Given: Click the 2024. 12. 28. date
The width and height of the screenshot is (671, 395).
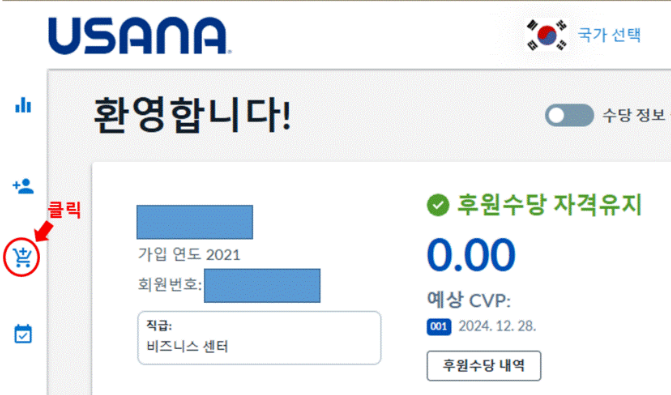Looking at the screenshot, I should pos(497,327).
